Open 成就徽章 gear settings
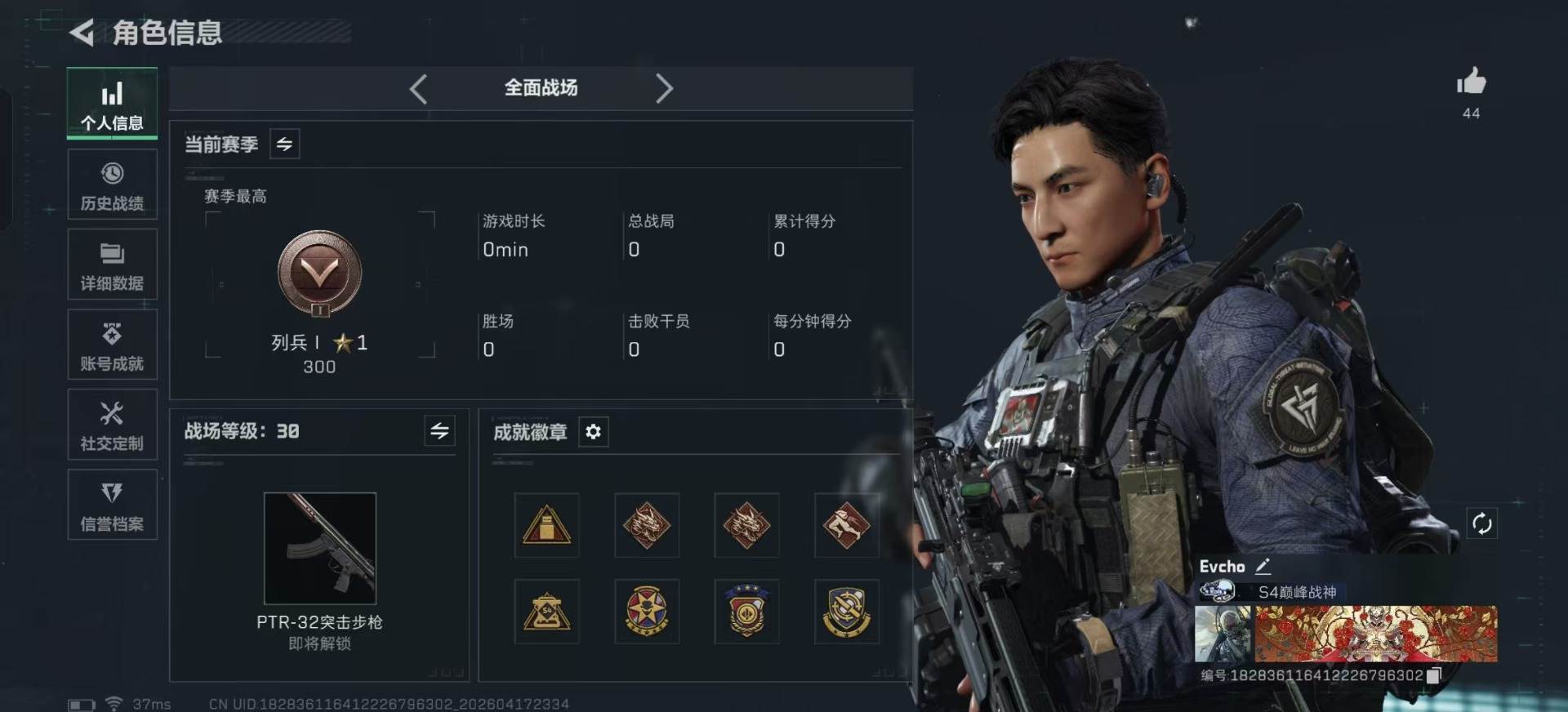The height and width of the screenshot is (712, 1568). coord(594,431)
